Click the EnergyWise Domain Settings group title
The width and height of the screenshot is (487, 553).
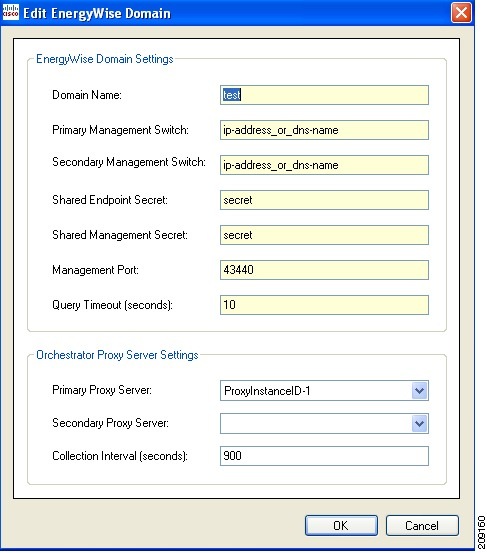click(105, 59)
